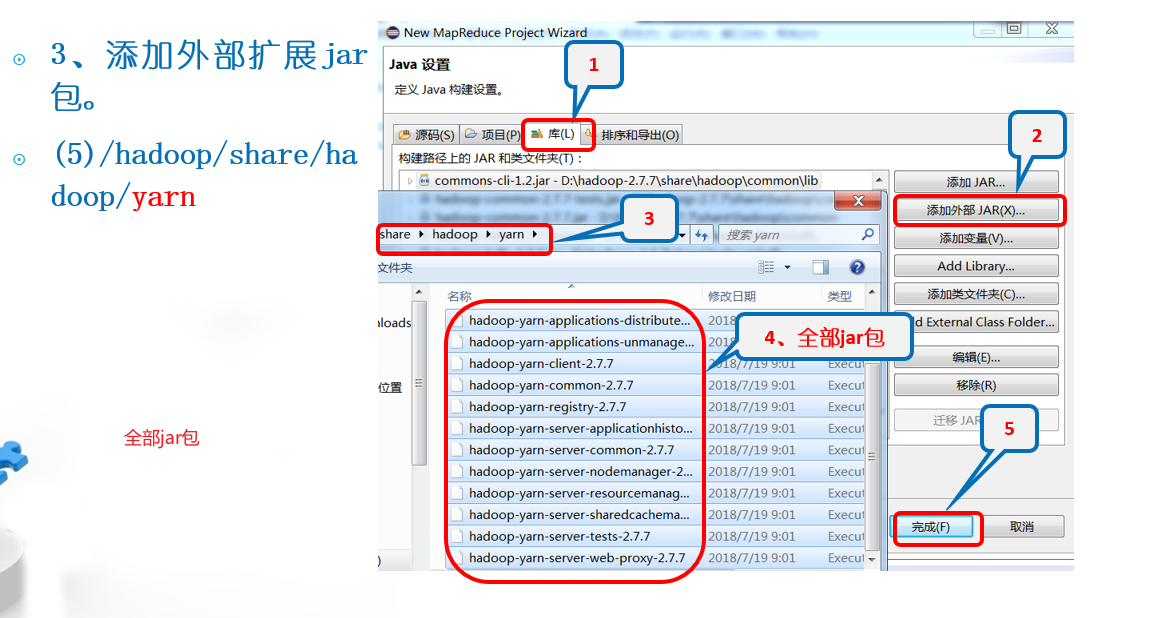Select the 库(L) tab
Screen dimensions: 1161x618
(x=553, y=134)
